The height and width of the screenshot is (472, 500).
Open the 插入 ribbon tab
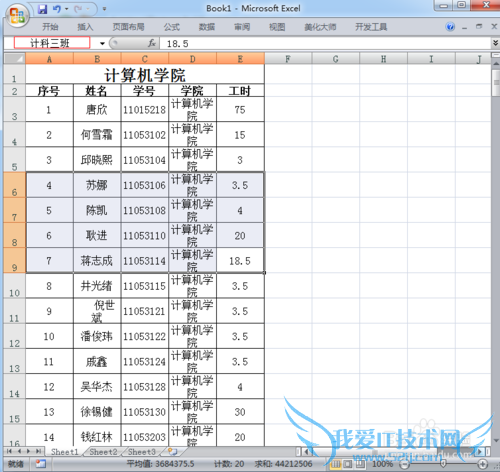(85, 27)
